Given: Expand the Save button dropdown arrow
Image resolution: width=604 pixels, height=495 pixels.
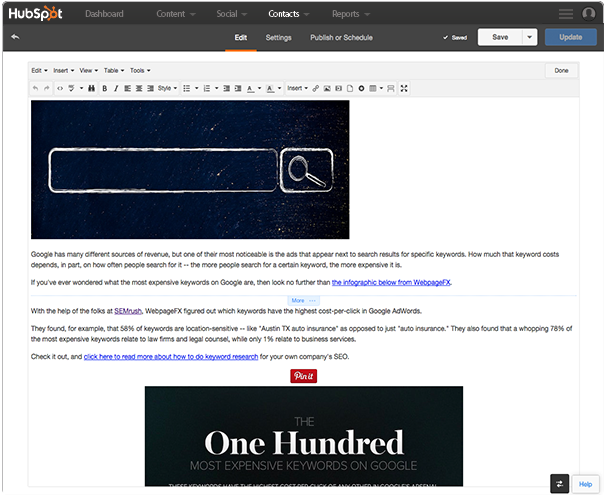Looking at the screenshot, I should coord(529,37).
